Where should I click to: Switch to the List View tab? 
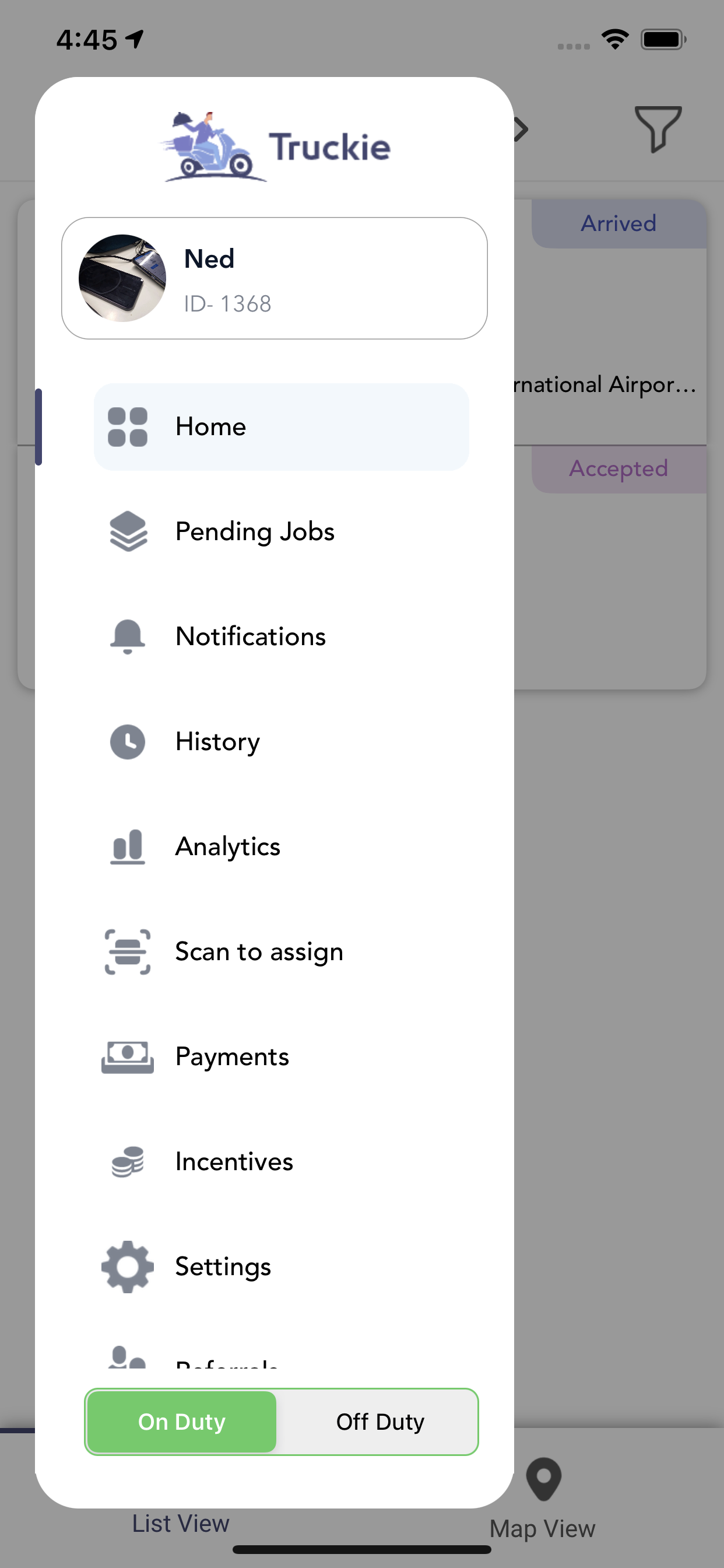pyautogui.click(x=181, y=1524)
